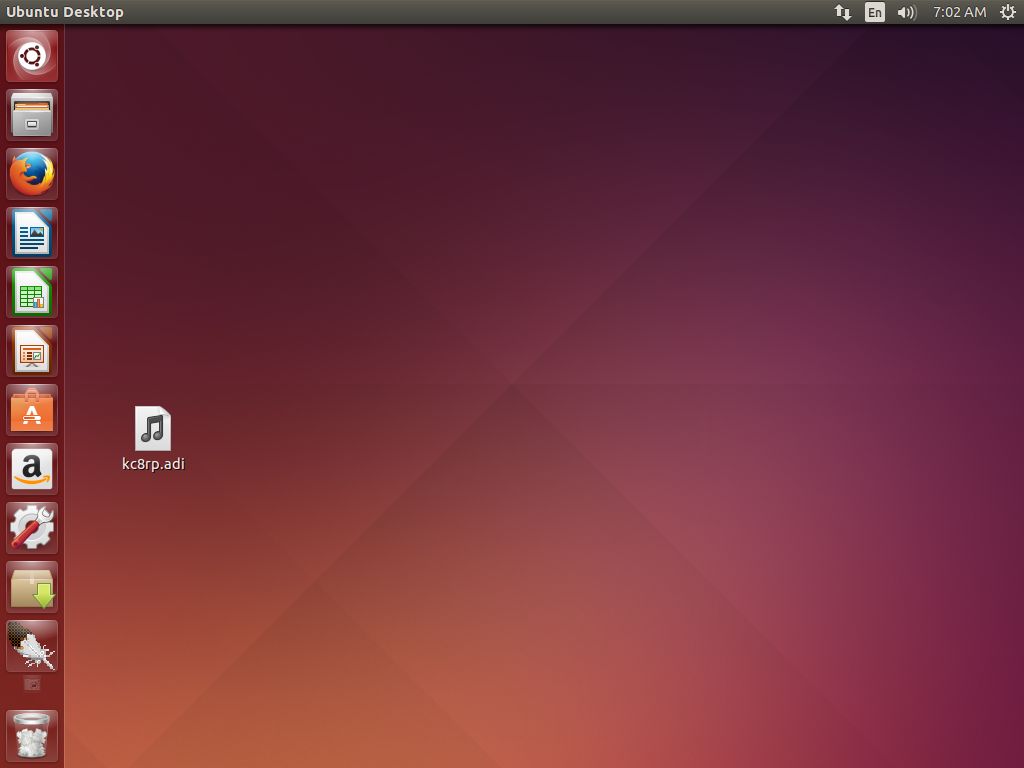Viewport: 1024px width, 768px height.
Task: Open the Files manager from launcher
Action: click(x=32, y=115)
